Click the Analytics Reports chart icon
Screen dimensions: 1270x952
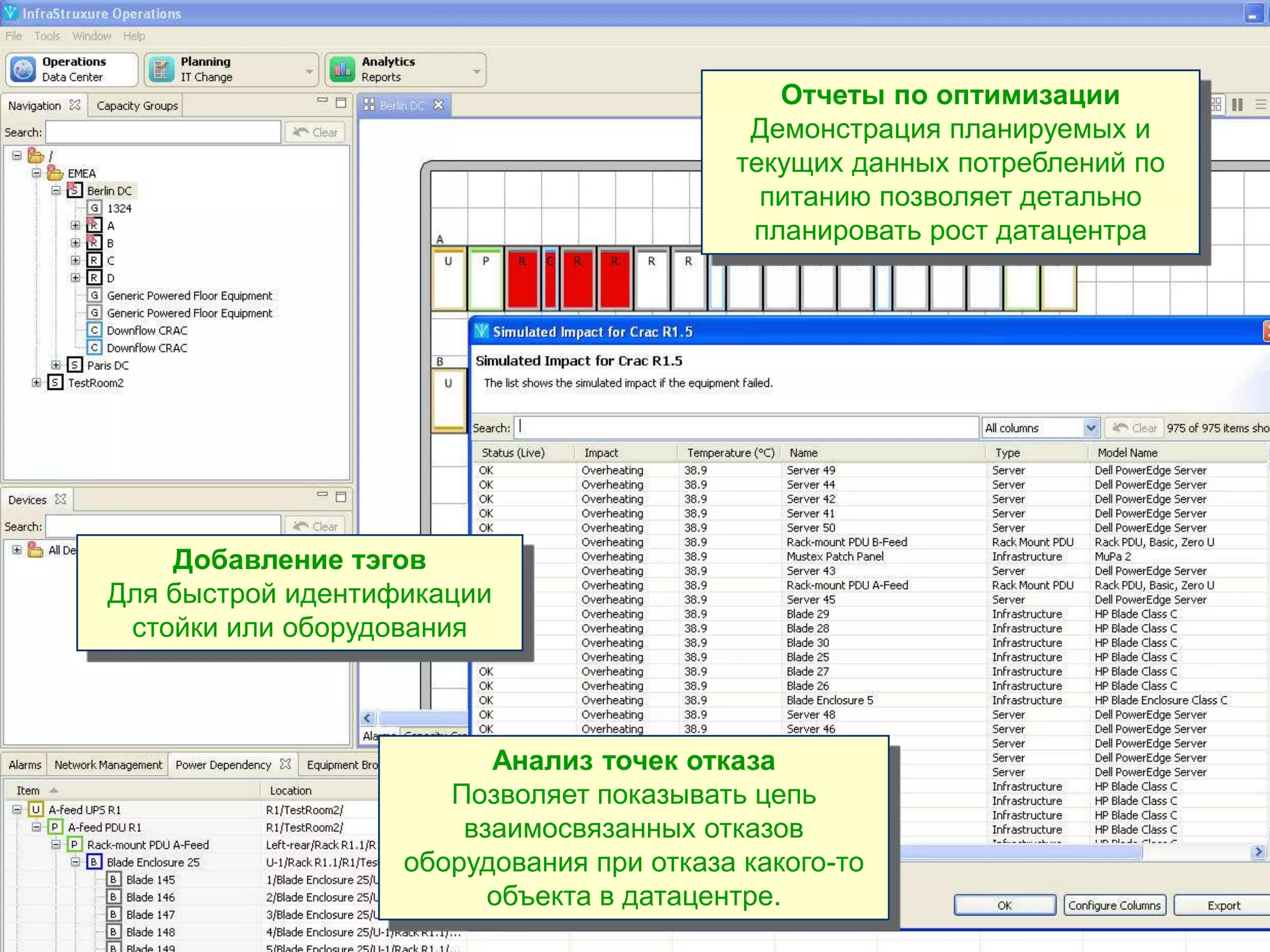tap(342, 69)
